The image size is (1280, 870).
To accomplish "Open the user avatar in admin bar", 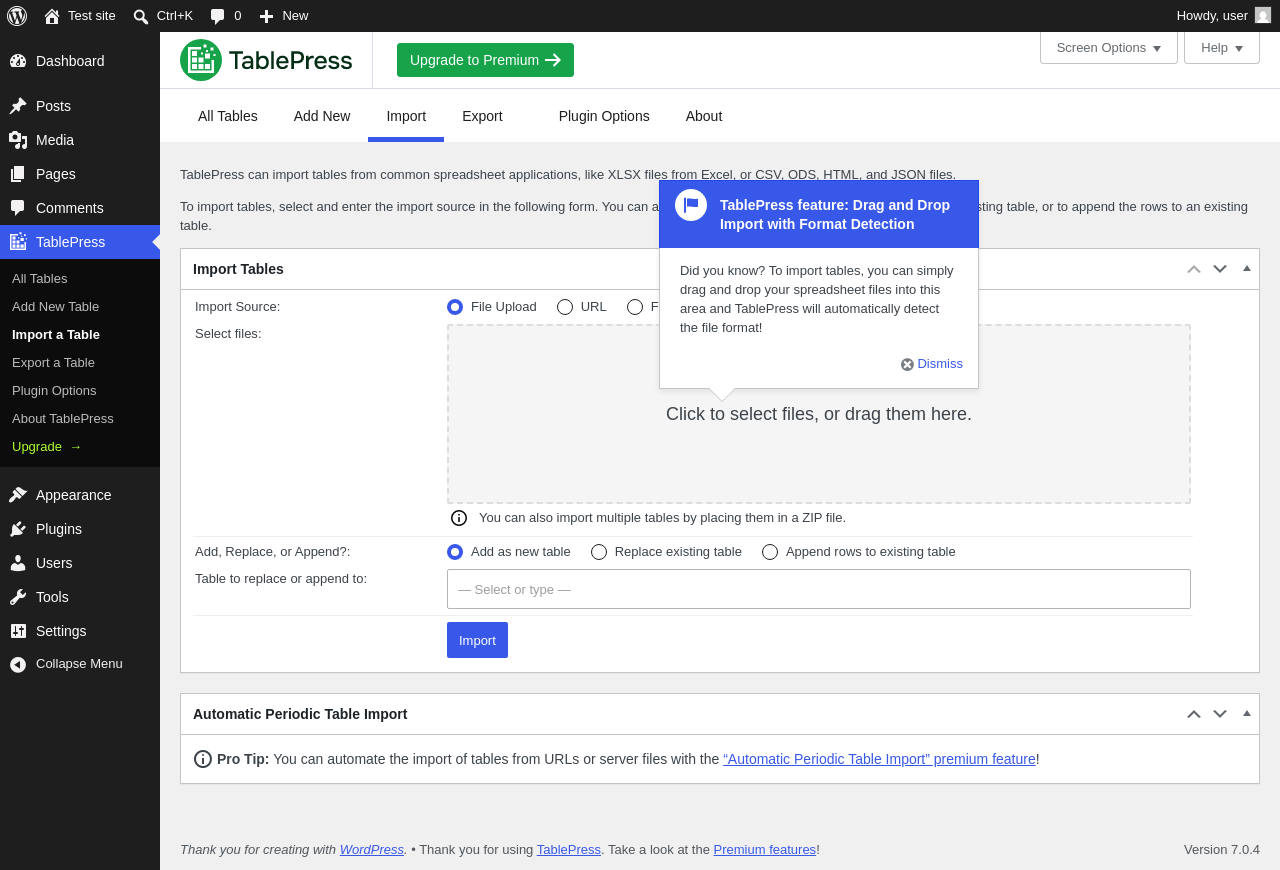I will coord(1263,15).
